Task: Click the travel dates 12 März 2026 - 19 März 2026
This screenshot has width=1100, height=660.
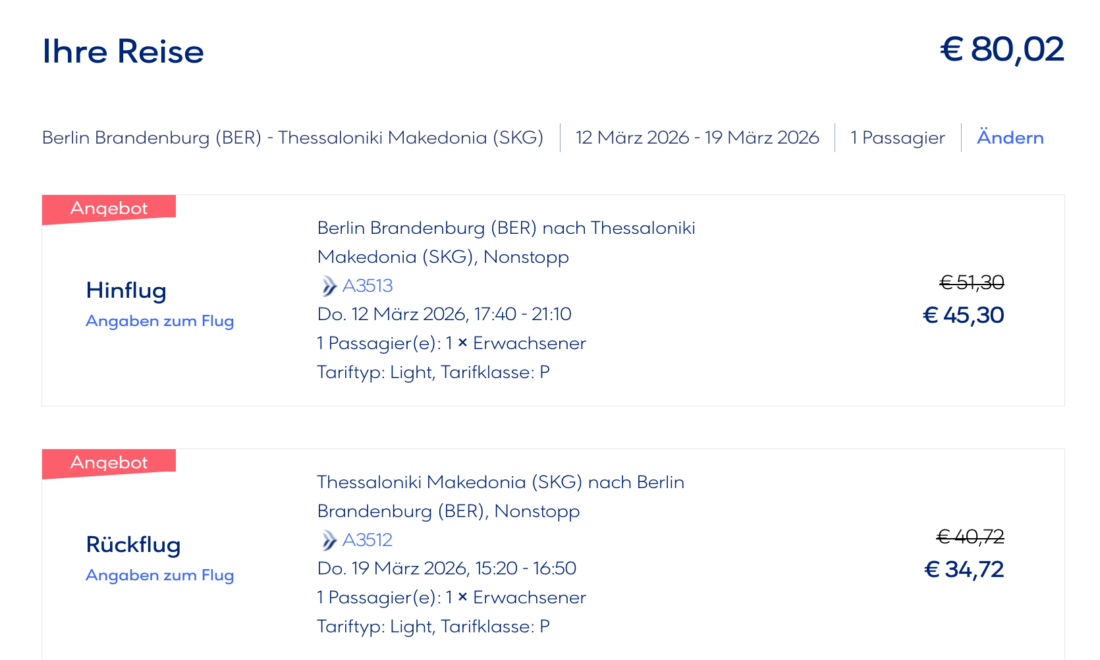Action: click(x=697, y=138)
